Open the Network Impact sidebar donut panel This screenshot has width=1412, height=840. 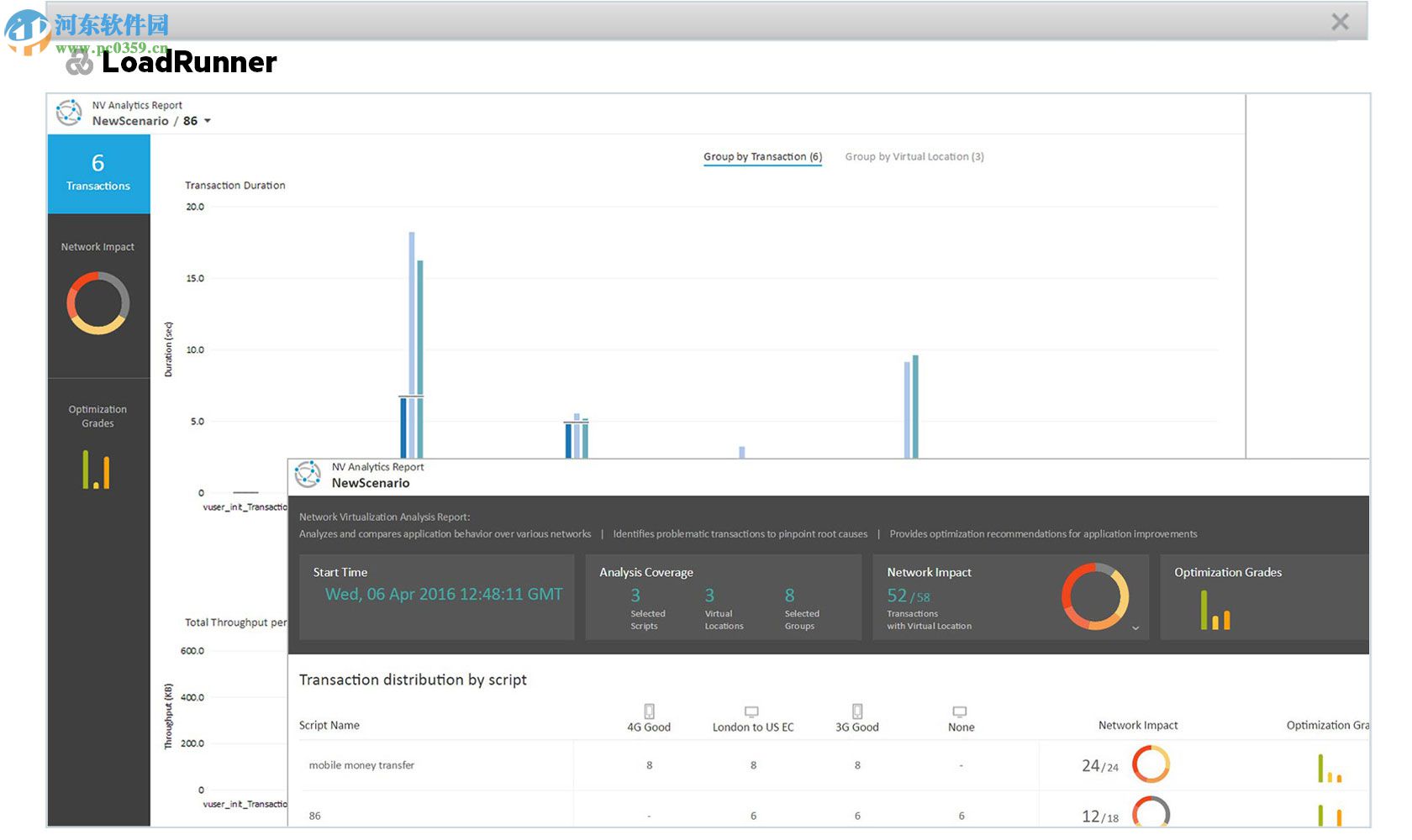pyautogui.click(x=98, y=296)
